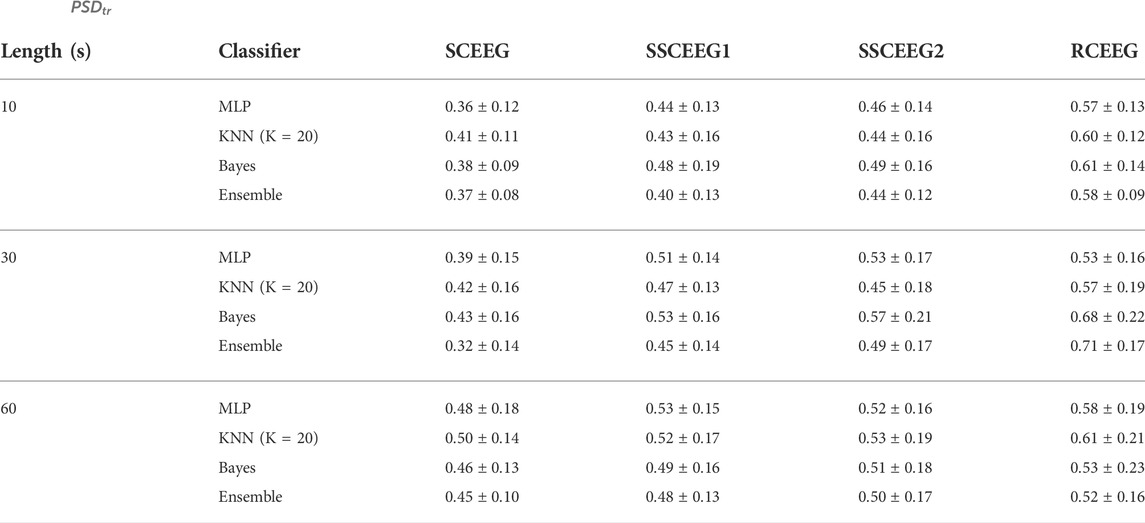
Task: Click the Length (s) column header
Action: click(x=45, y=52)
